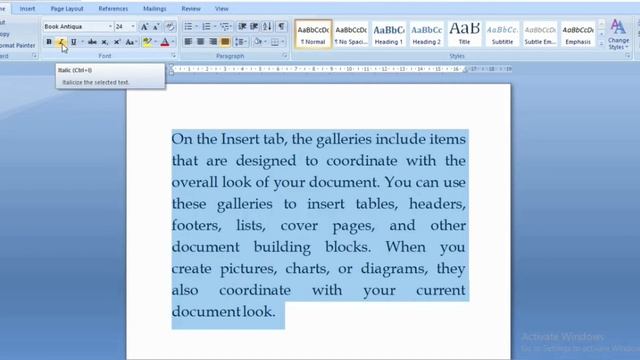The image size is (640, 360).
Task: Open the Insert ribbon tab
Action: click(x=27, y=9)
